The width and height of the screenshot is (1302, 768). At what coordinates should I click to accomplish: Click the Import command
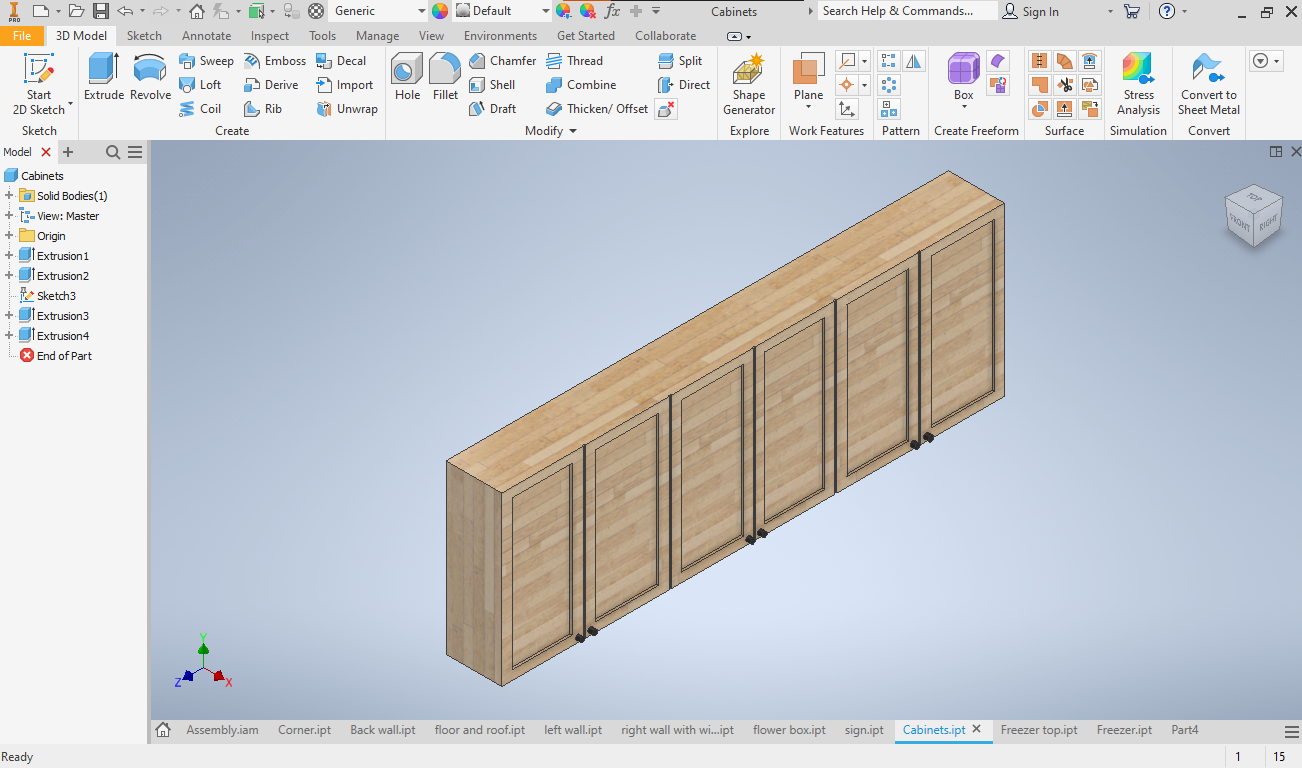[x=344, y=85]
